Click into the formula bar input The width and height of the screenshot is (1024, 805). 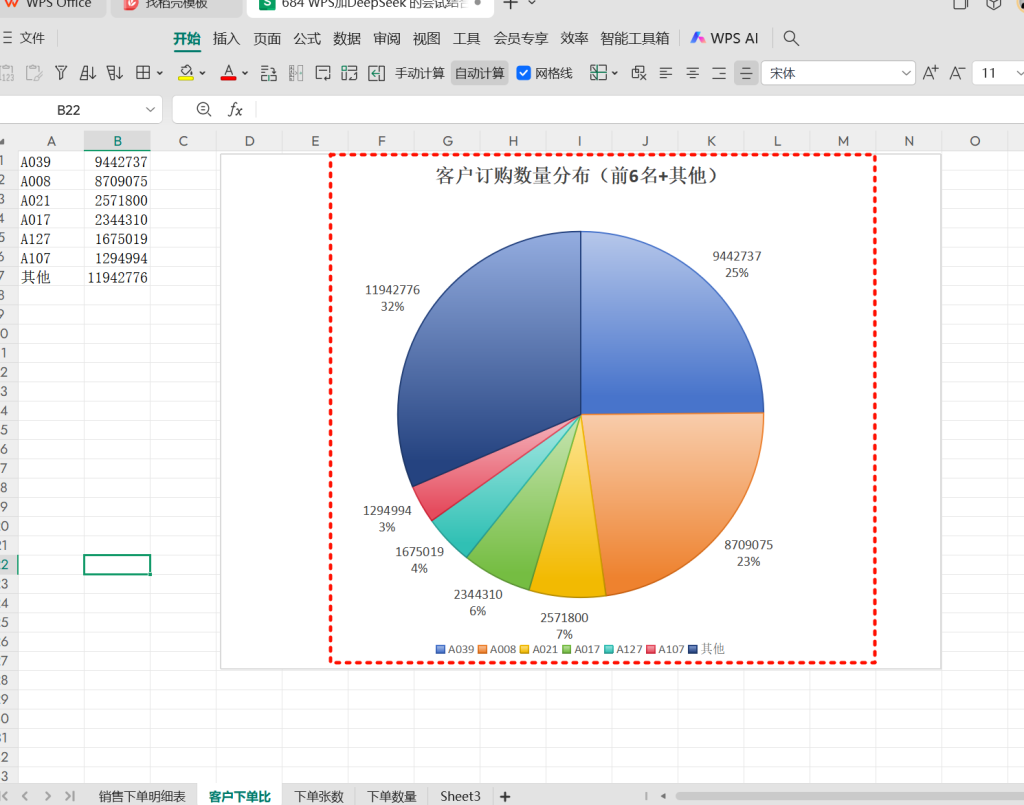pos(640,110)
